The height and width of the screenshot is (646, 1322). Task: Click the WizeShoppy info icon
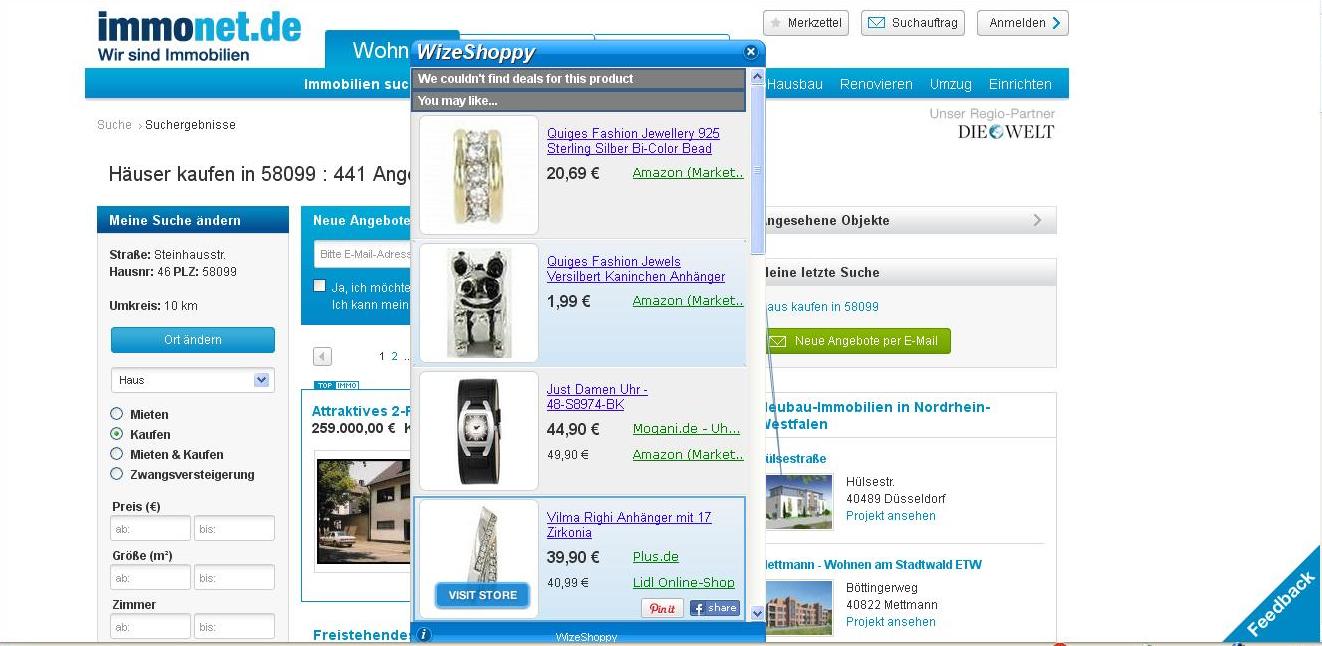point(424,635)
